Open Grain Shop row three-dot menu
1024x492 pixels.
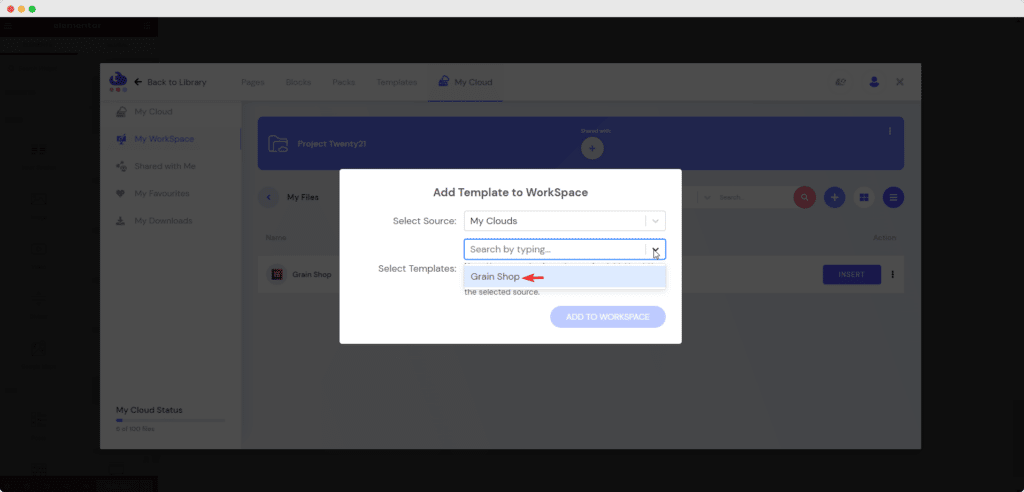click(x=893, y=274)
